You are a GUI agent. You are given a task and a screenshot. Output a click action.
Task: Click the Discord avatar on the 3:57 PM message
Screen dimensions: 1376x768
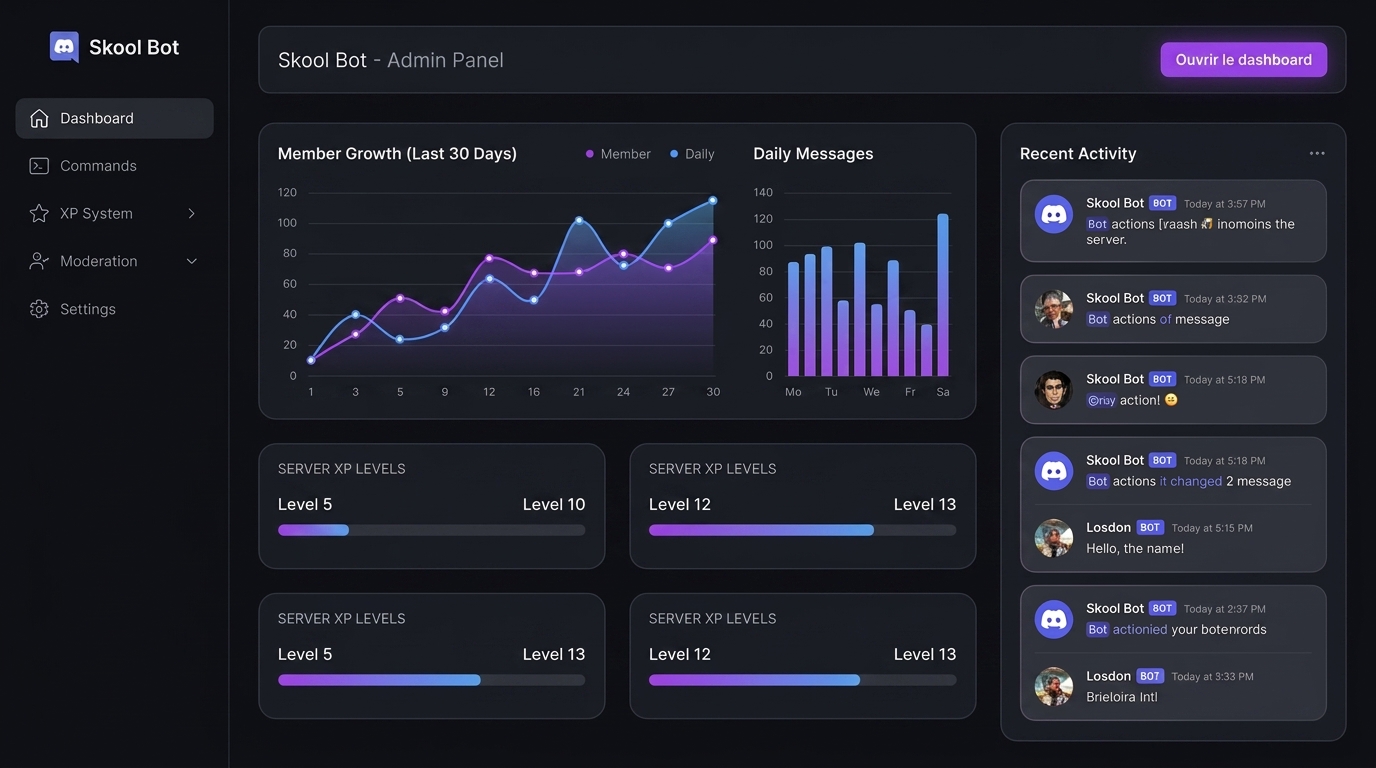pos(1054,214)
